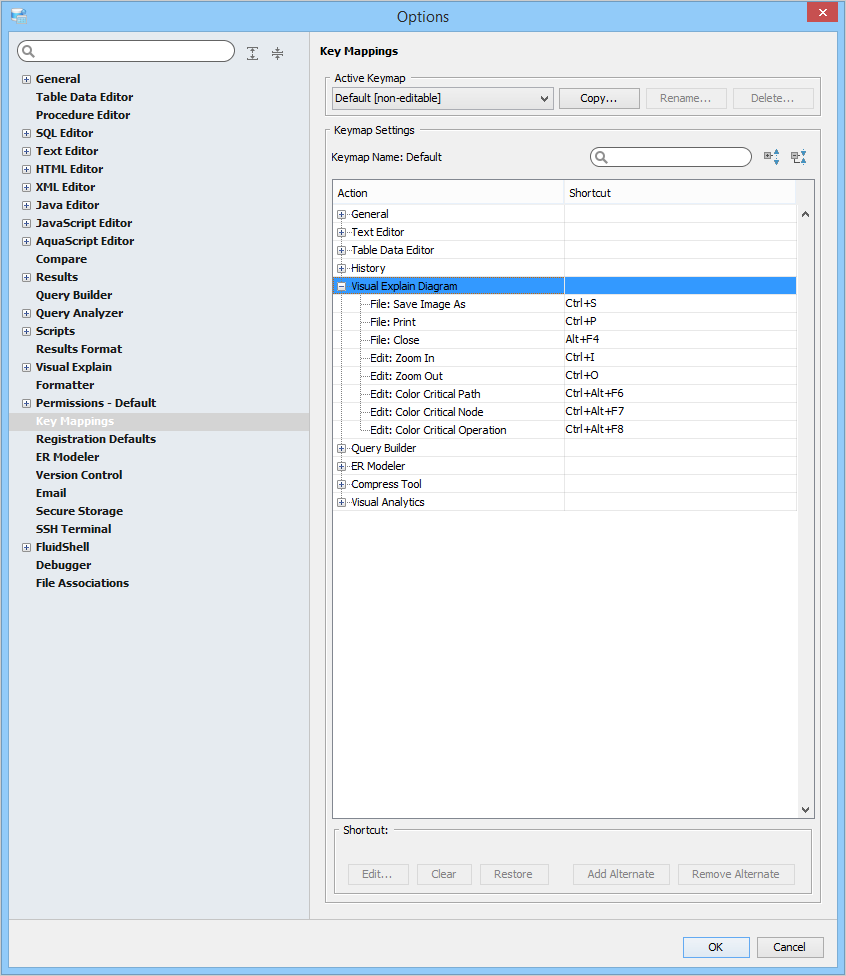Click OK to confirm options
This screenshot has width=846, height=976.
coord(716,947)
